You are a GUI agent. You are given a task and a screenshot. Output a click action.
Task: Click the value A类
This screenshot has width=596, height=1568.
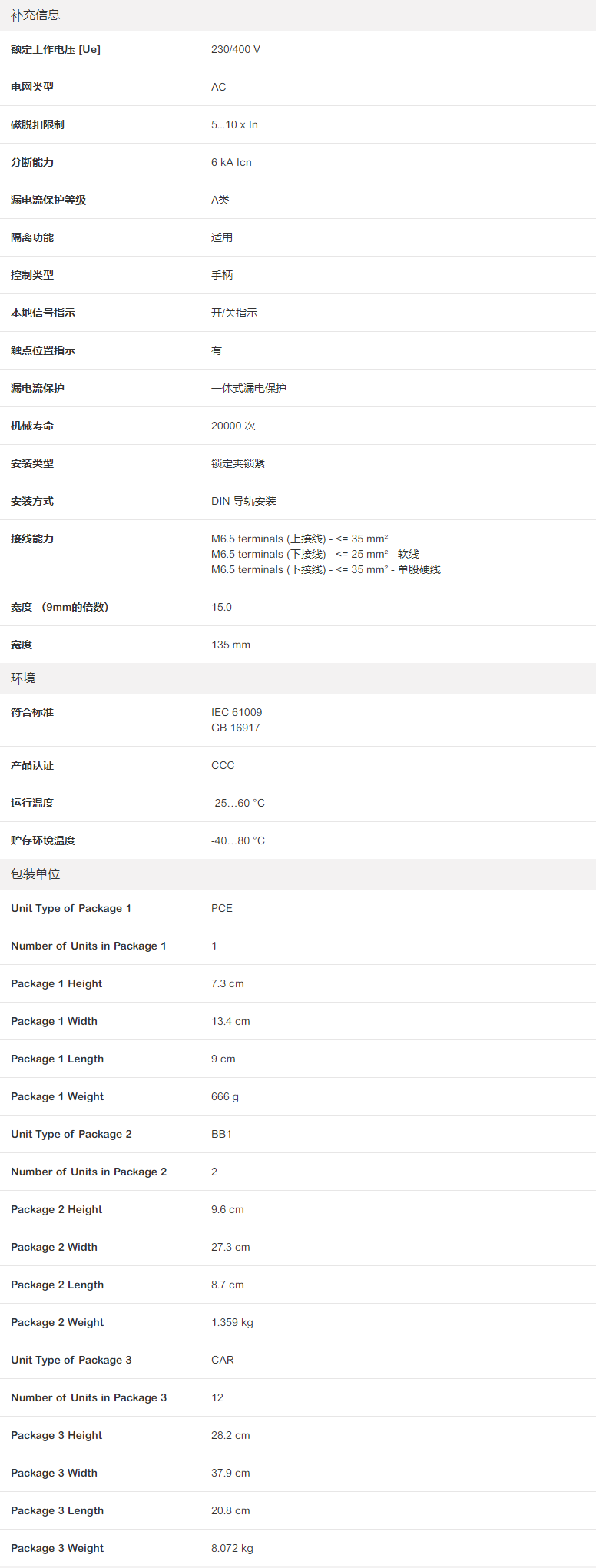click(220, 200)
